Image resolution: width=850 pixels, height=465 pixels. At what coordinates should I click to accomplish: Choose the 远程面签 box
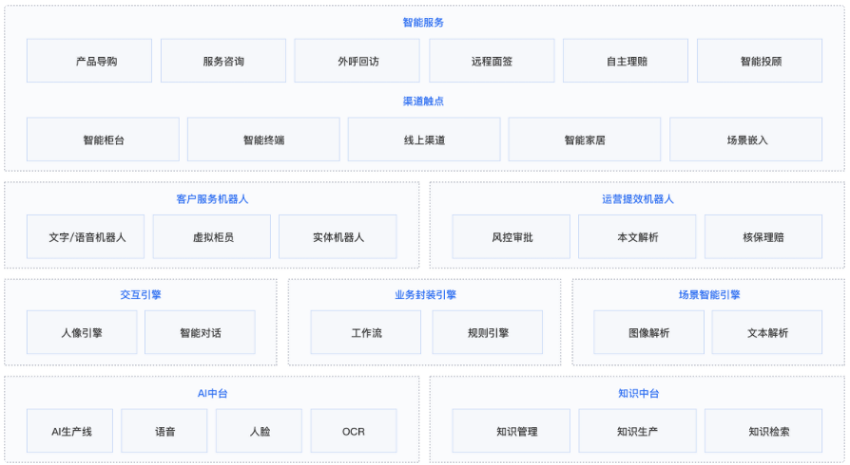(492, 61)
